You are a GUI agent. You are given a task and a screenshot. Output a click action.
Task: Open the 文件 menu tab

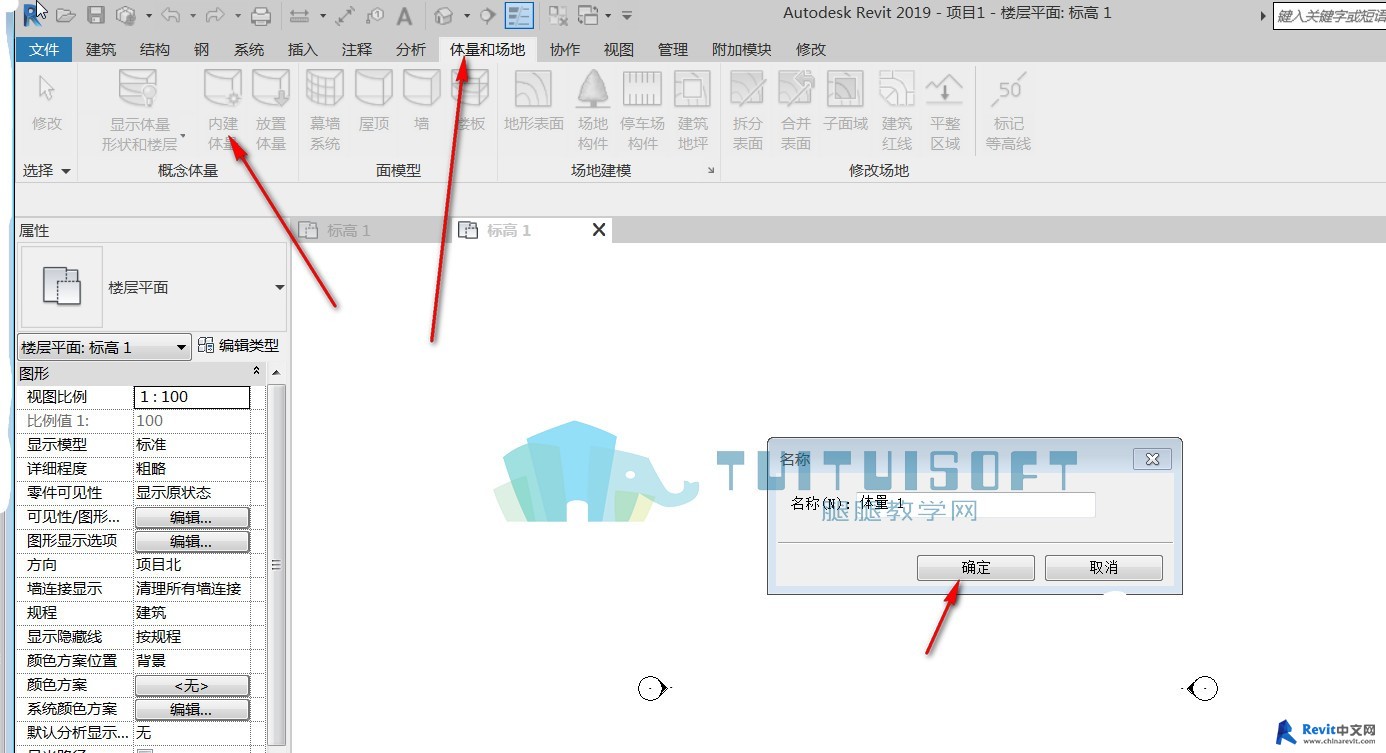[44, 49]
